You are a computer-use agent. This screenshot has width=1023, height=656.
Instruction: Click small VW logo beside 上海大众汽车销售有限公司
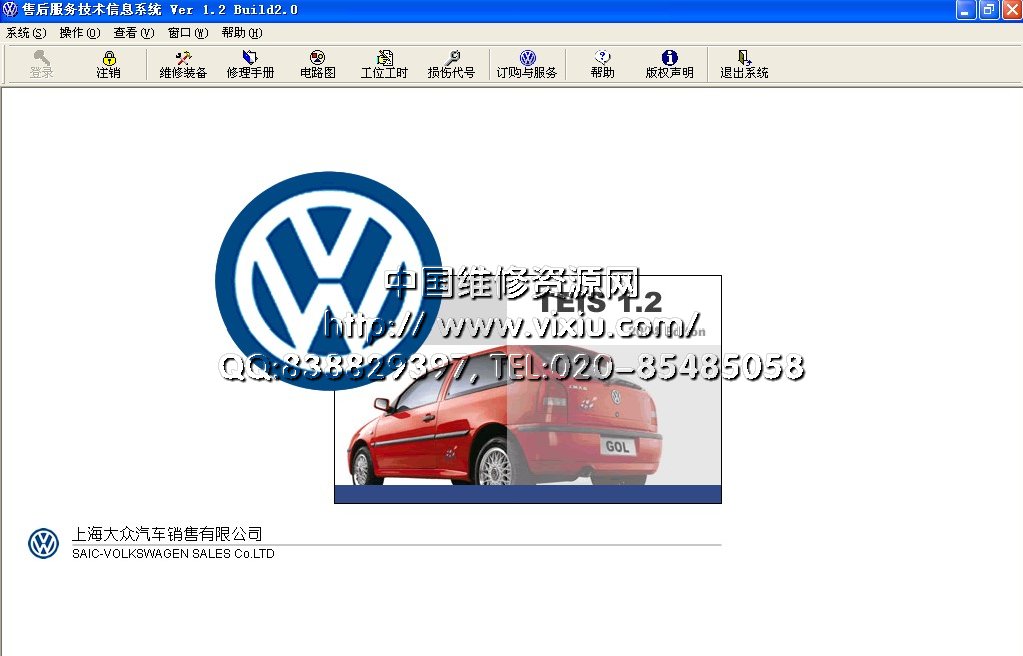click(x=43, y=543)
